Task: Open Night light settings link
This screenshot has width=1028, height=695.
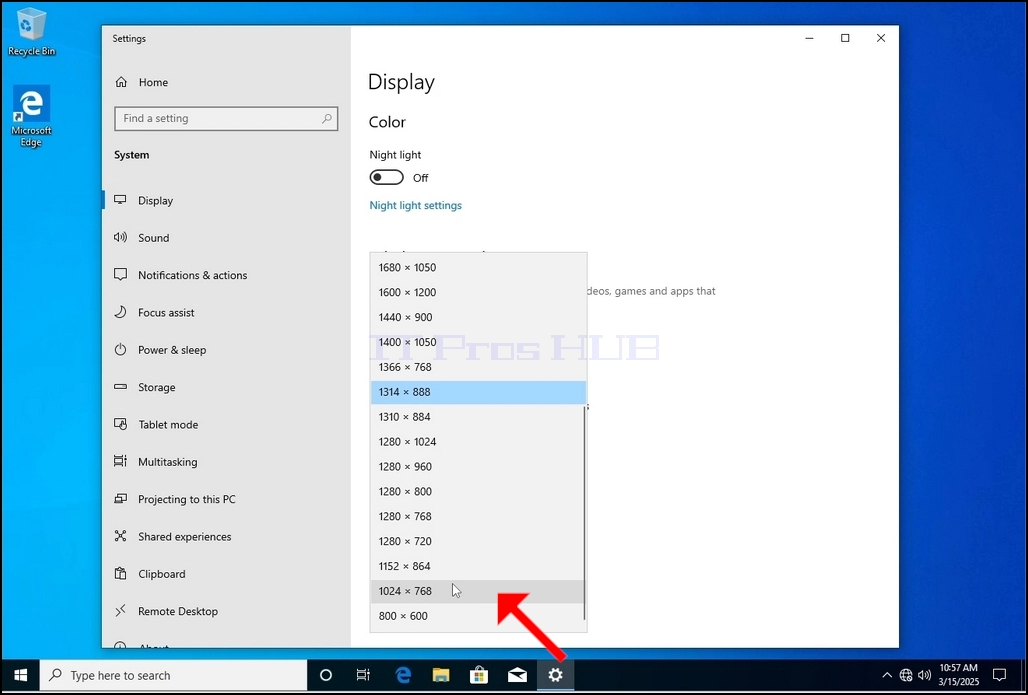Action: click(x=416, y=205)
